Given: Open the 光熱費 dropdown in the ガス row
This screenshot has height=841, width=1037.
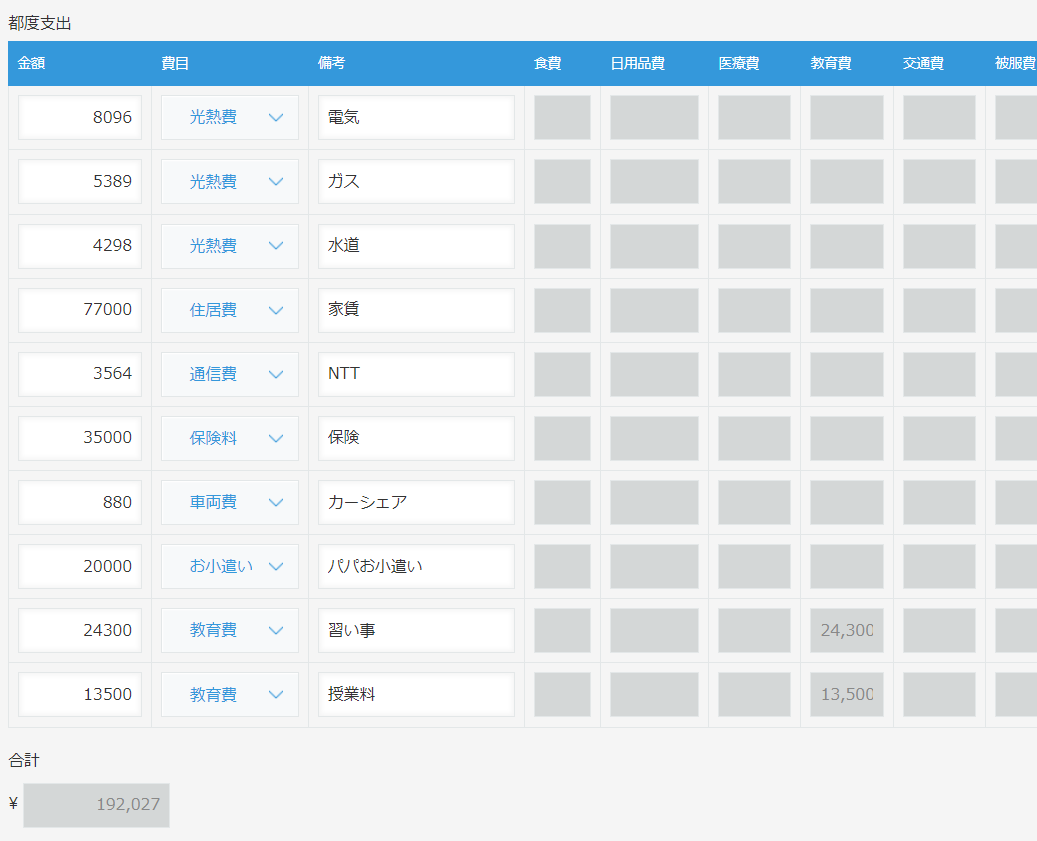Looking at the screenshot, I should (x=229, y=181).
